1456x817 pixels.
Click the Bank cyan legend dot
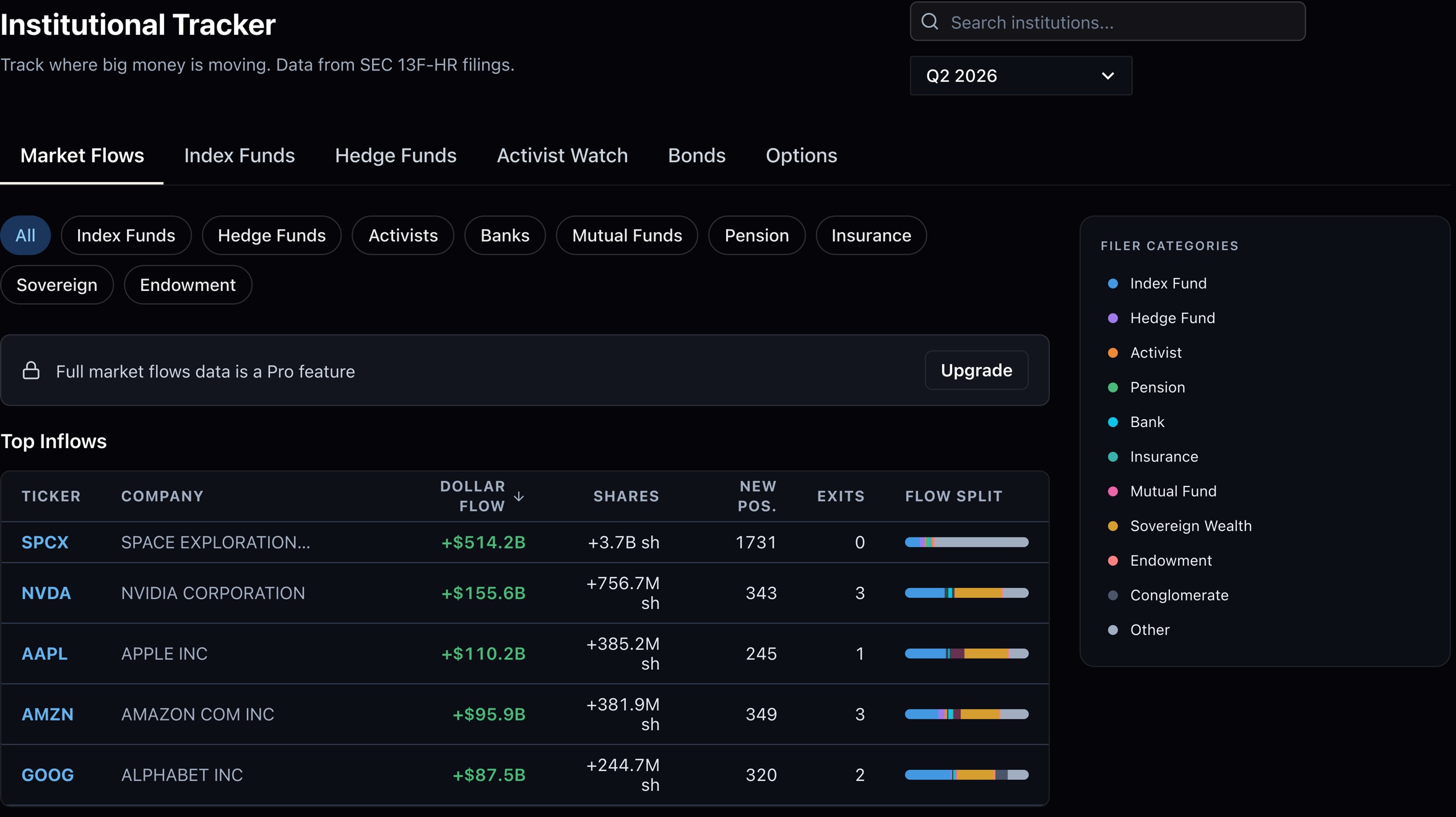1112,422
